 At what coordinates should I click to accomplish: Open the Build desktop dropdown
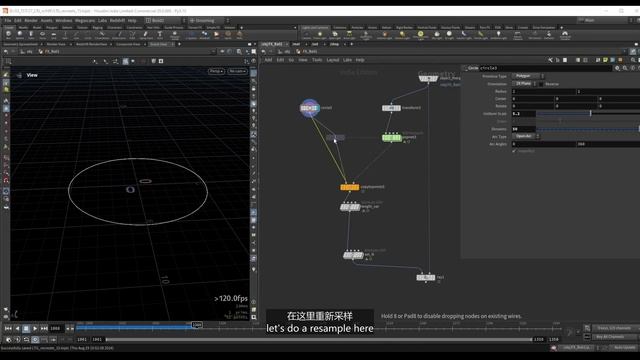click(165, 20)
